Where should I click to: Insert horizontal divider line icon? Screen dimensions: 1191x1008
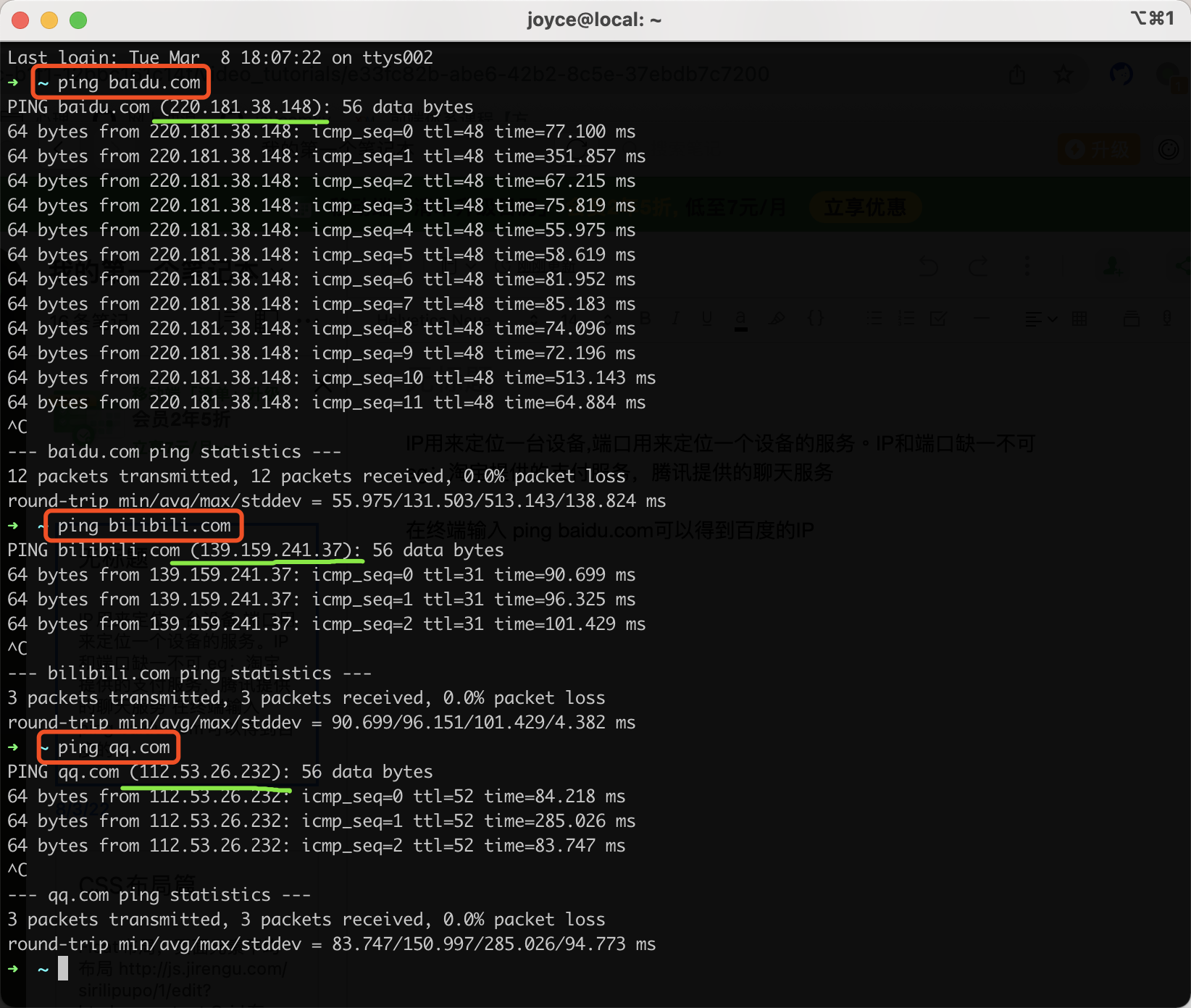982,318
